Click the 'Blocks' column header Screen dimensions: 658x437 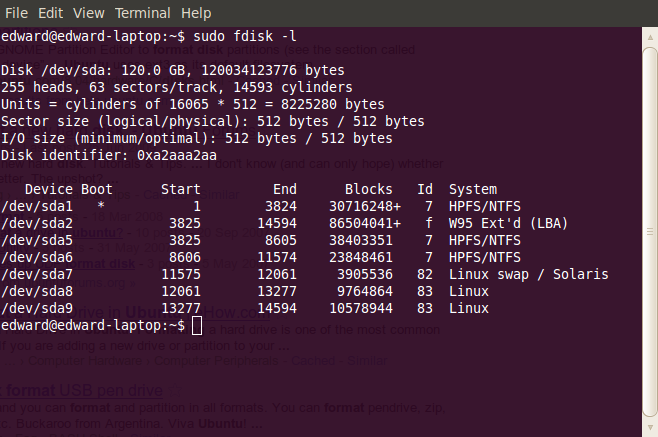[x=369, y=189]
